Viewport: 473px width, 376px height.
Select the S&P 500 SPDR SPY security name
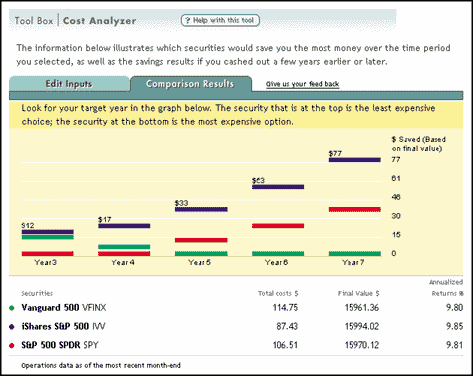(60, 345)
